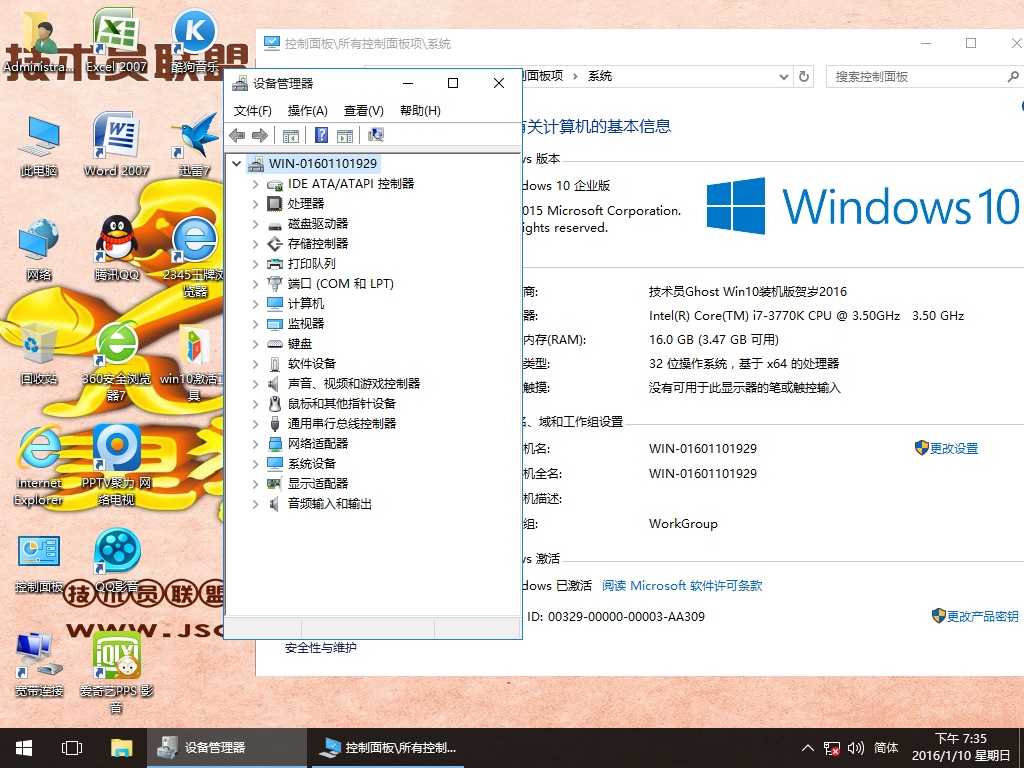Select 音频输入和输出 tree item
Screen dimensions: 1024x768
click(330, 504)
